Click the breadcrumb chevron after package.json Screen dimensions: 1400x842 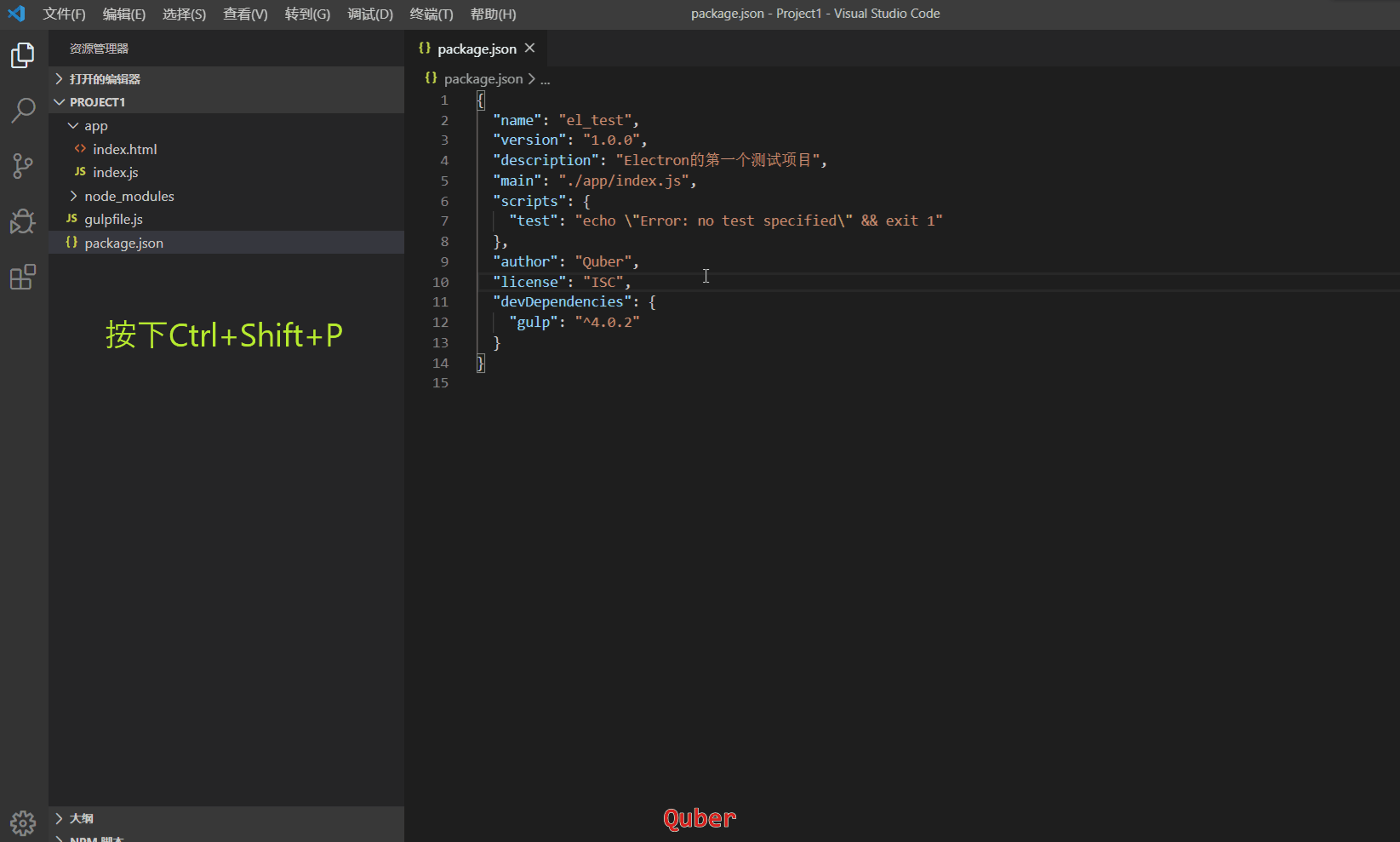click(x=532, y=78)
